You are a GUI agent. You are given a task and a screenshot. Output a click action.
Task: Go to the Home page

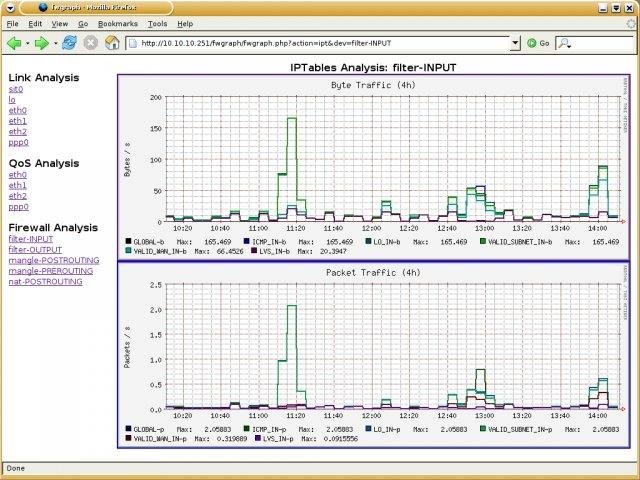point(112,43)
